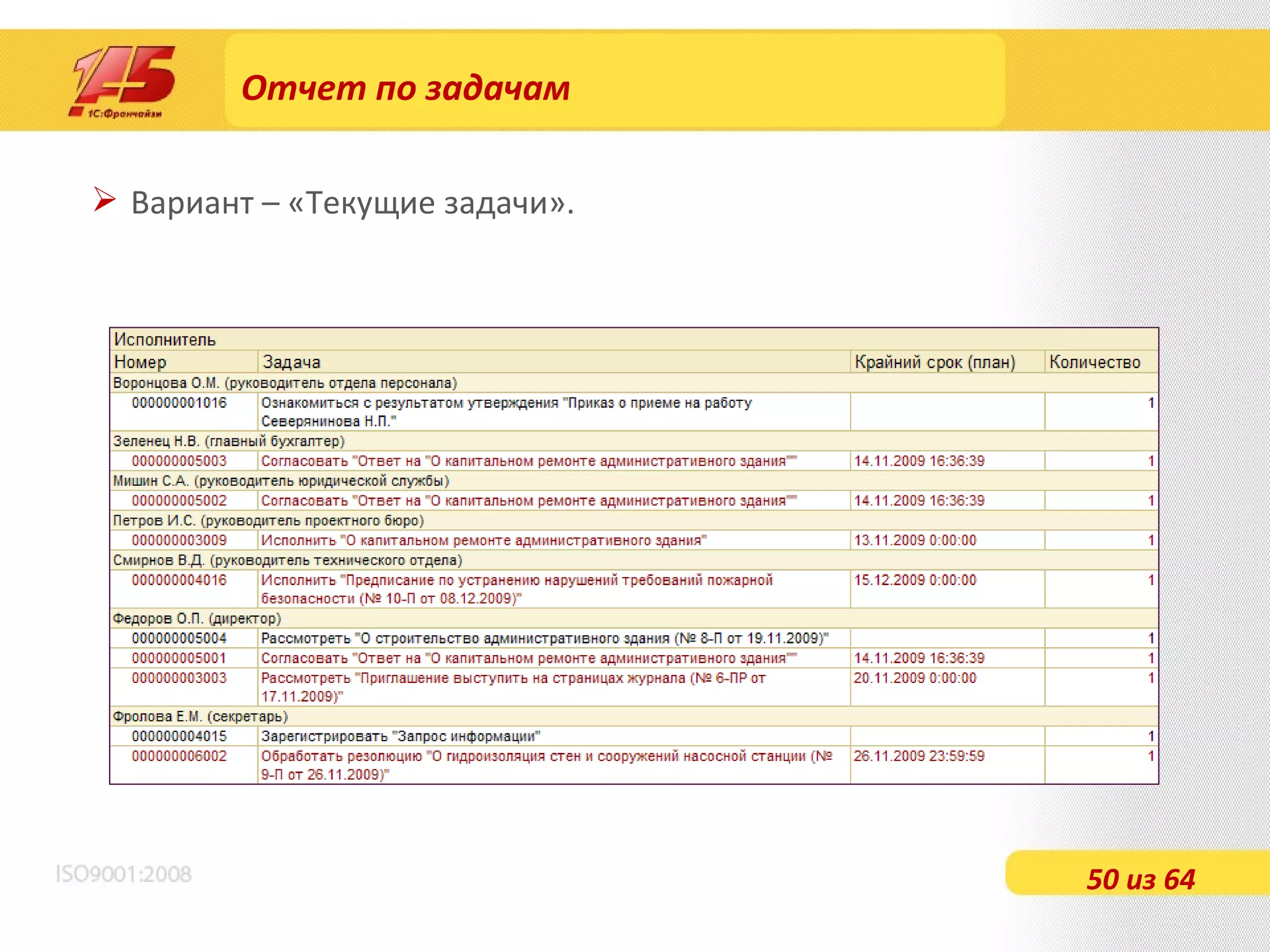Screen dimensions: 1270x952
Task: Click task number 000000004015
Action: 179,736
